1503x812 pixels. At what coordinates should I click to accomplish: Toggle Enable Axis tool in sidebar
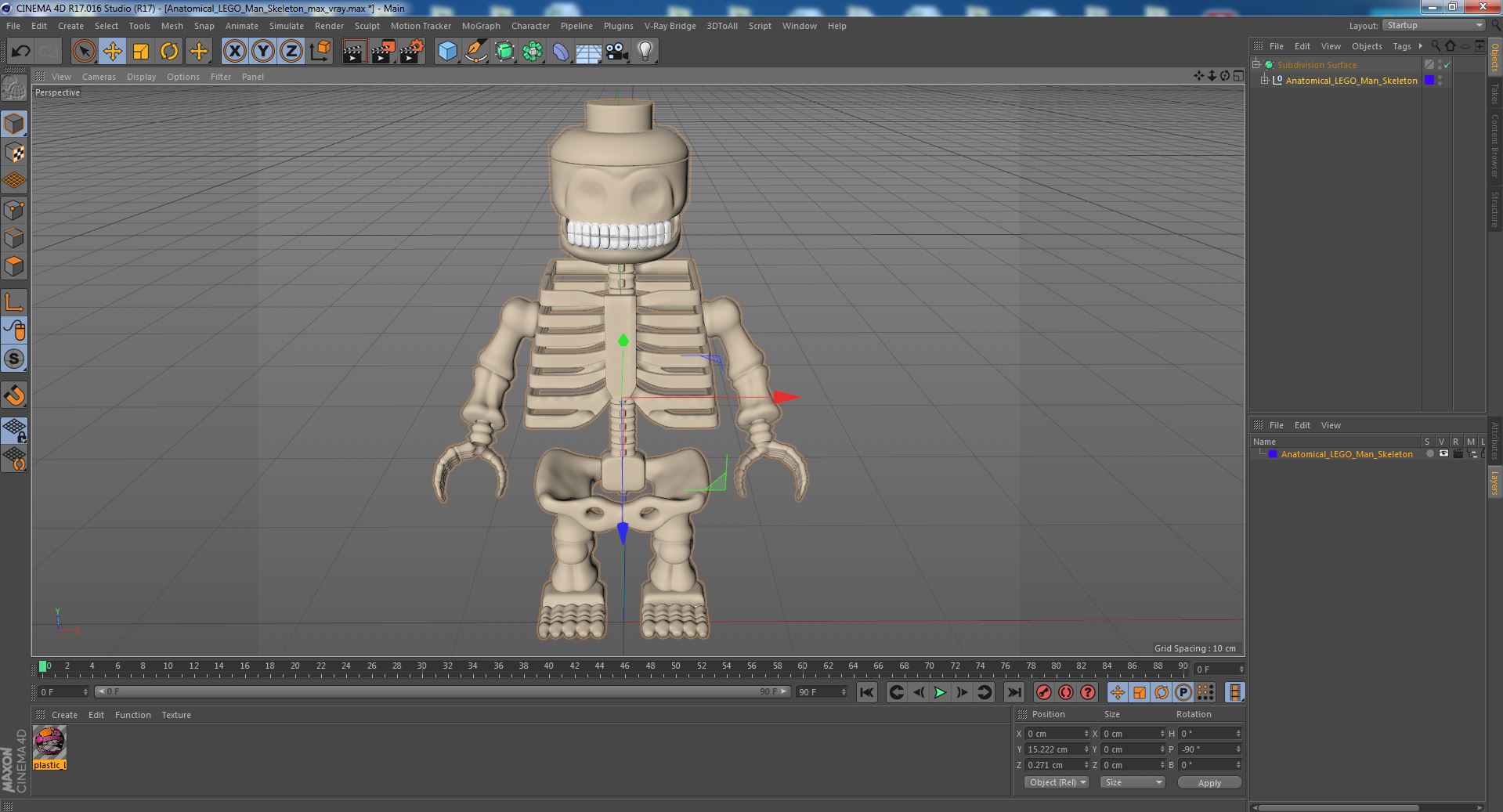point(14,302)
